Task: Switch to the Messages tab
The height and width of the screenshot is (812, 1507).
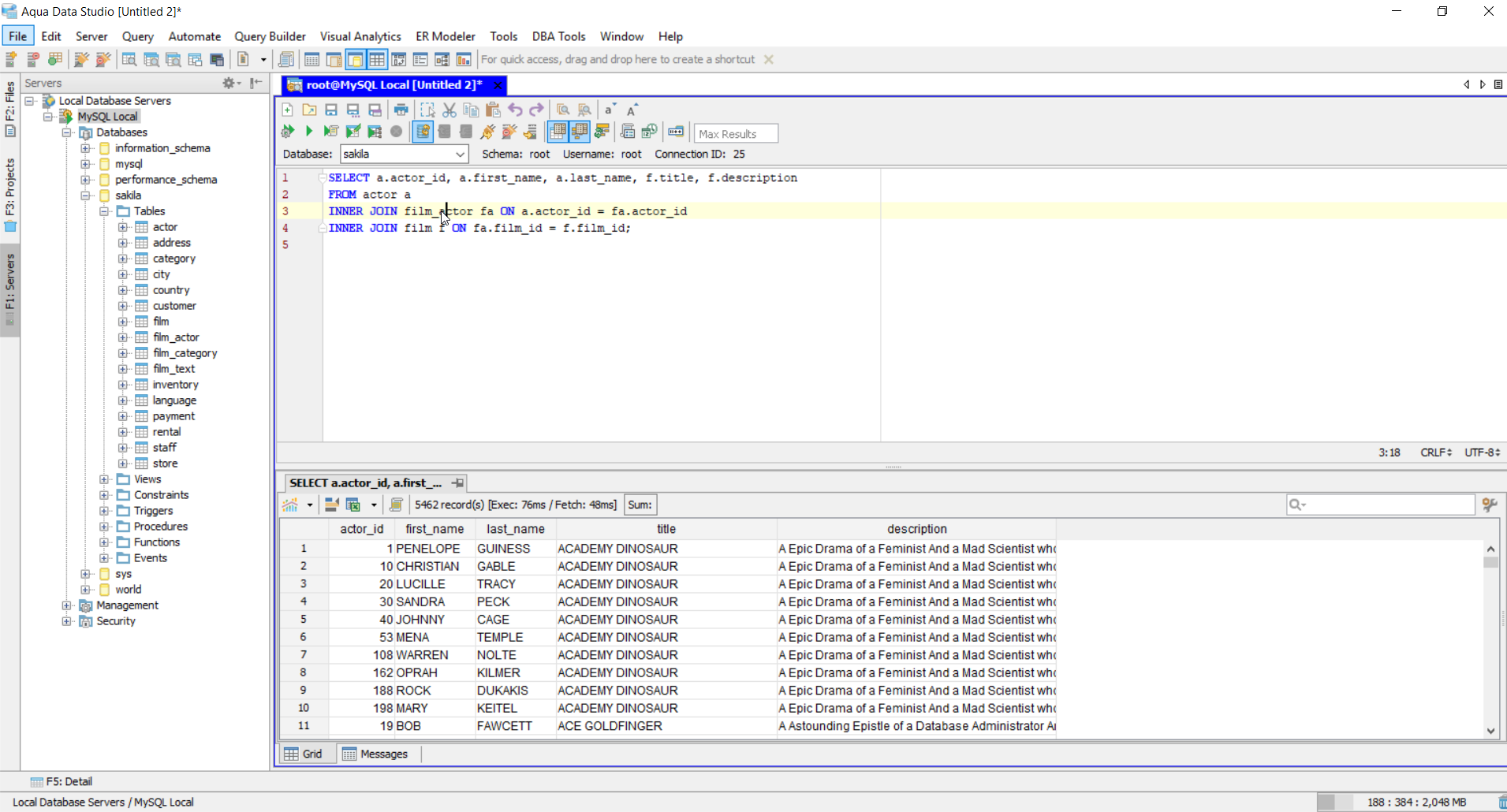Action: [375, 754]
